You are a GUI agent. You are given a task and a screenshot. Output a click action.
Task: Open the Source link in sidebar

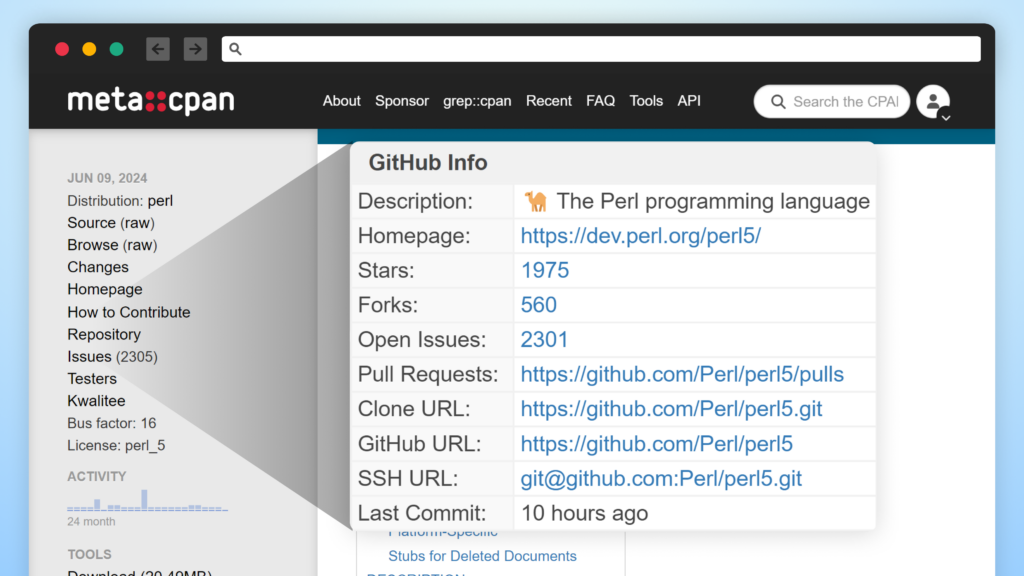click(91, 223)
